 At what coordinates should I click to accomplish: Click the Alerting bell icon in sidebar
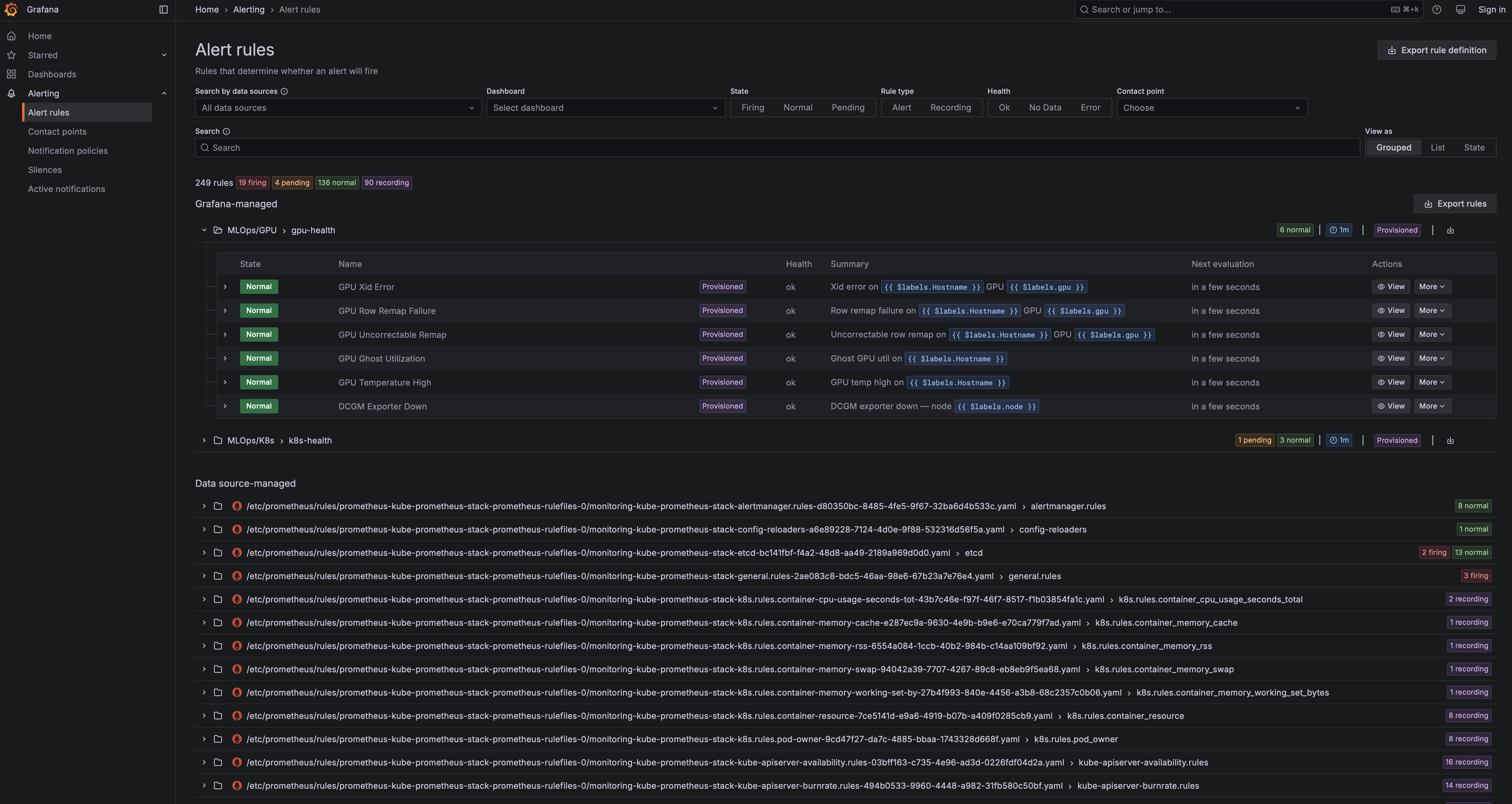pyautogui.click(x=11, y=93)
